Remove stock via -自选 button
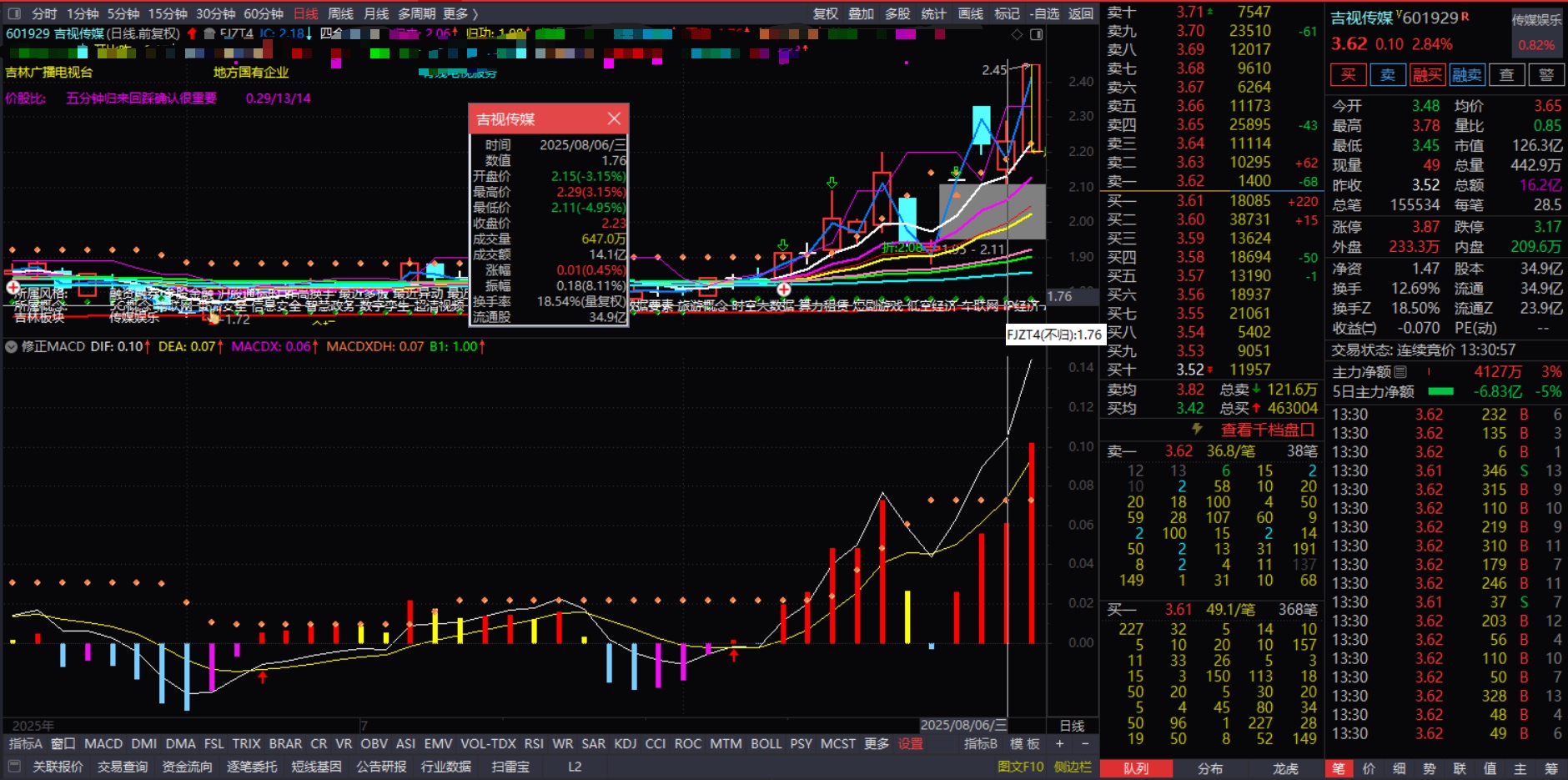 point(1044,13)
